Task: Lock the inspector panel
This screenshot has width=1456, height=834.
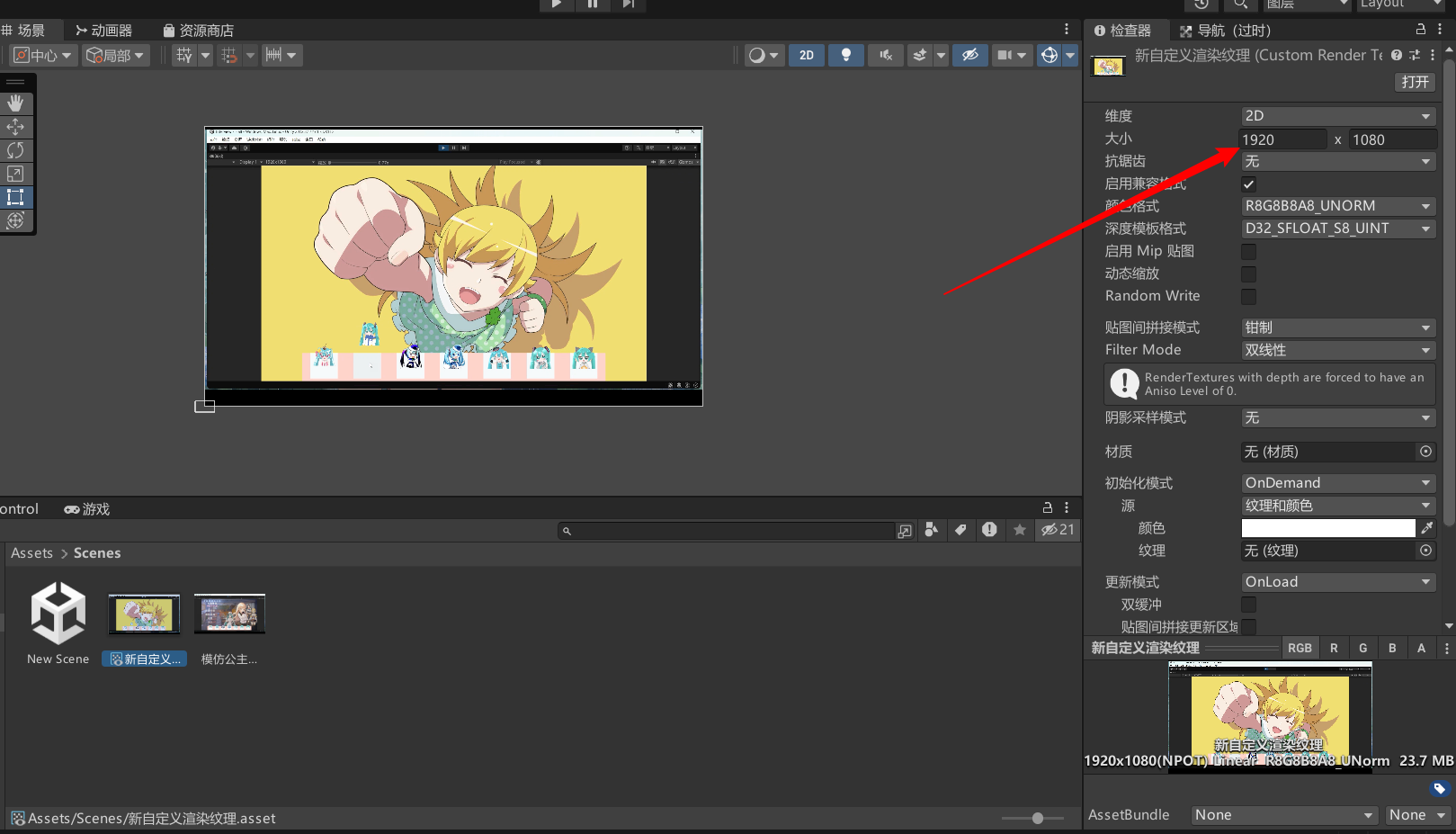Action: (x=1421, y=30)
